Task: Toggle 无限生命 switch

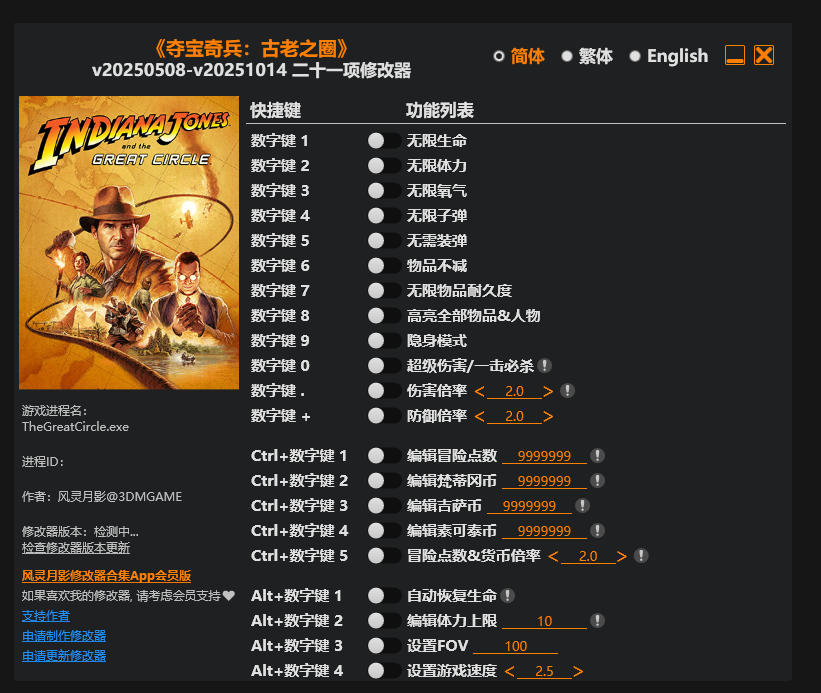Action: (384, 140)
